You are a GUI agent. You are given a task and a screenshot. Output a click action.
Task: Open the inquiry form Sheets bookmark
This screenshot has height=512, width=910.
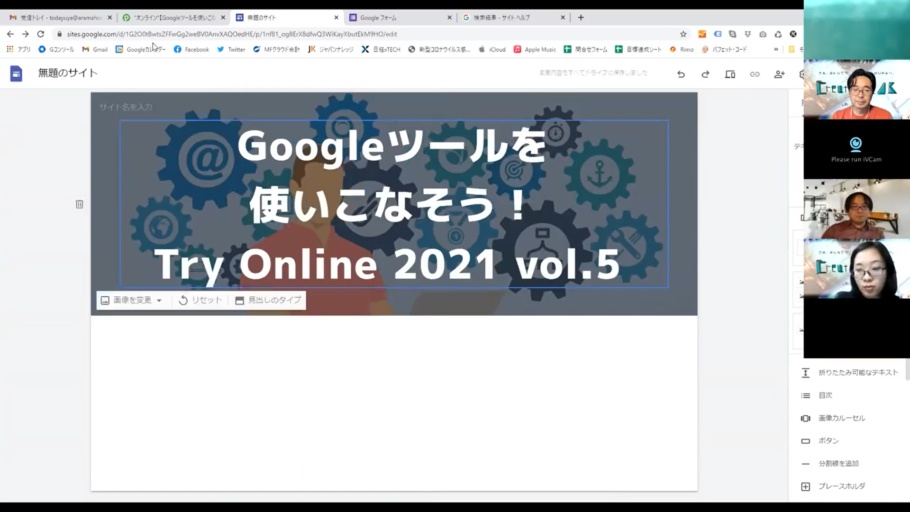(585, 49)
